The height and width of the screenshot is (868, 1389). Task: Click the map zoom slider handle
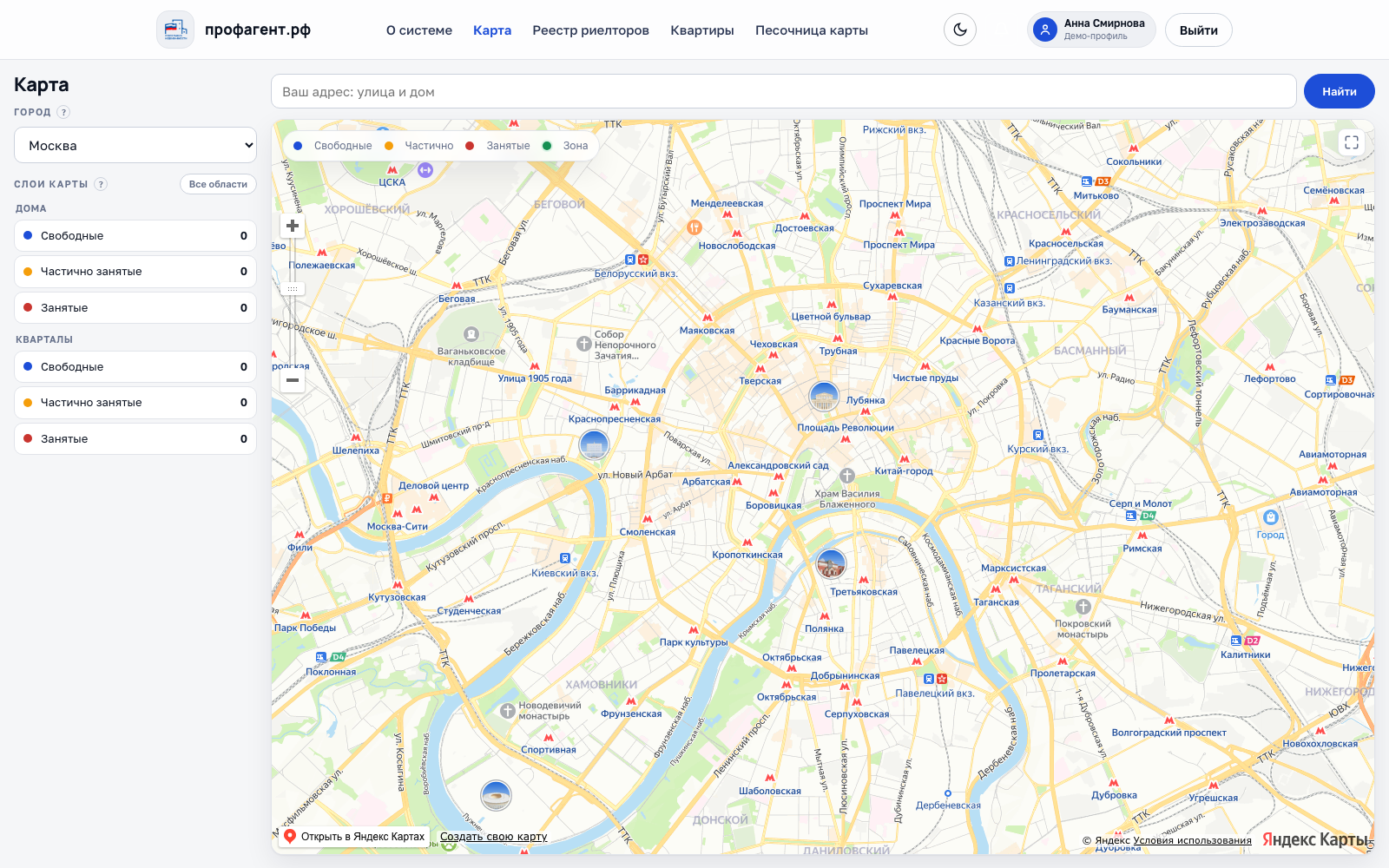[293, 289]
